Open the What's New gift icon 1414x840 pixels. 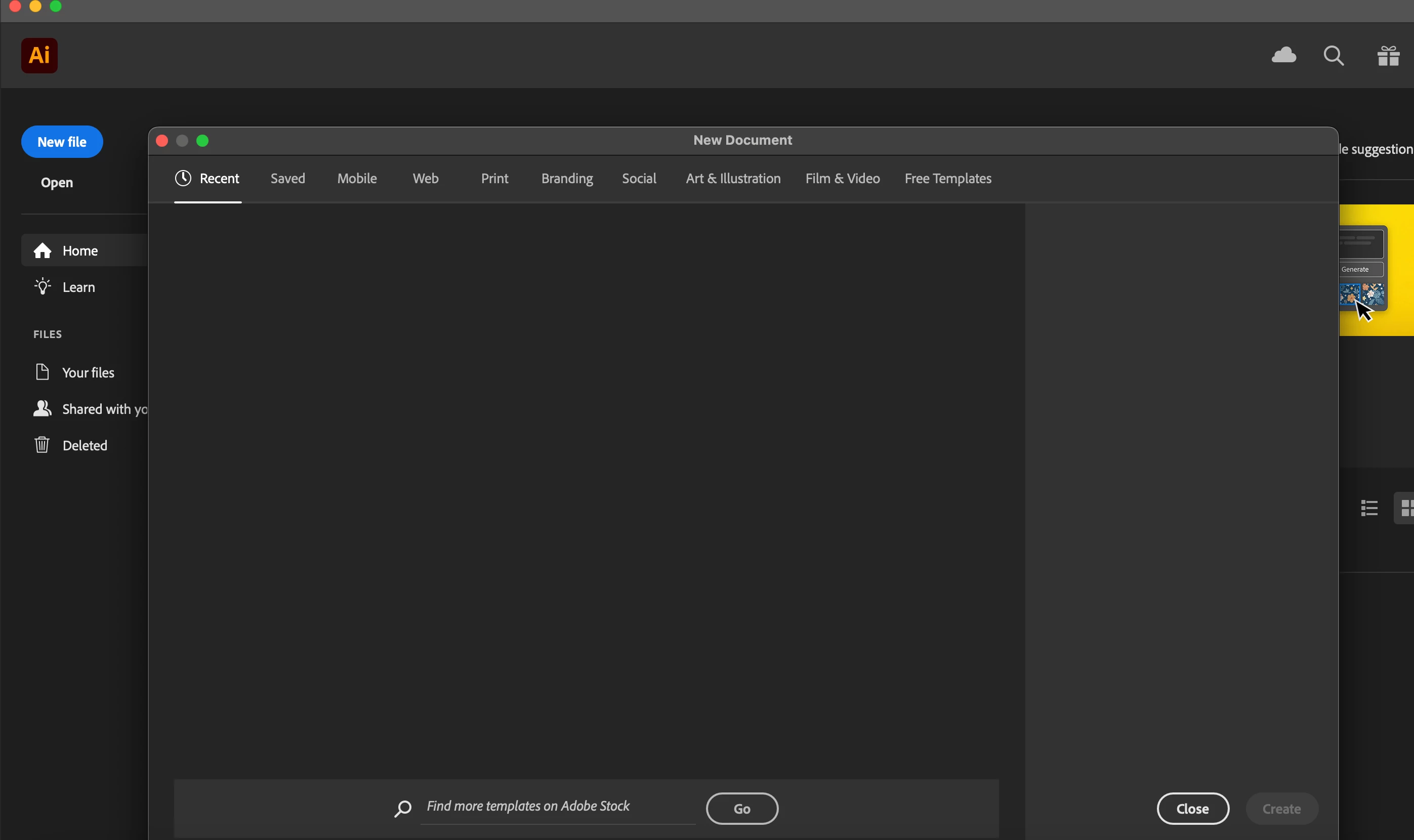[x=1388, y=56]
